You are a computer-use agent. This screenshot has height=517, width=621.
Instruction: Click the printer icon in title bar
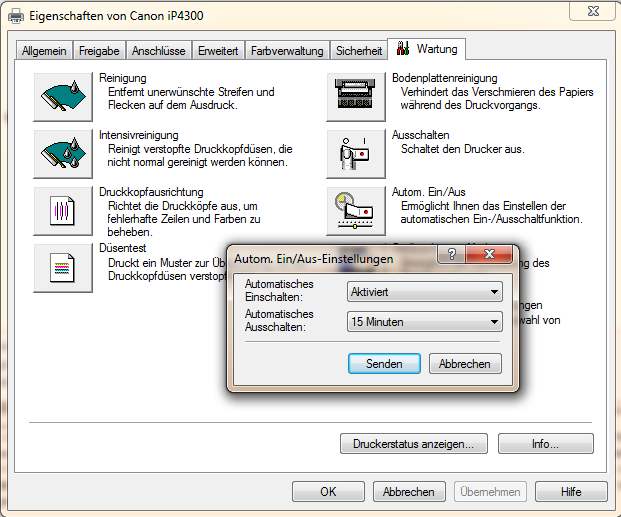point(16,16)
